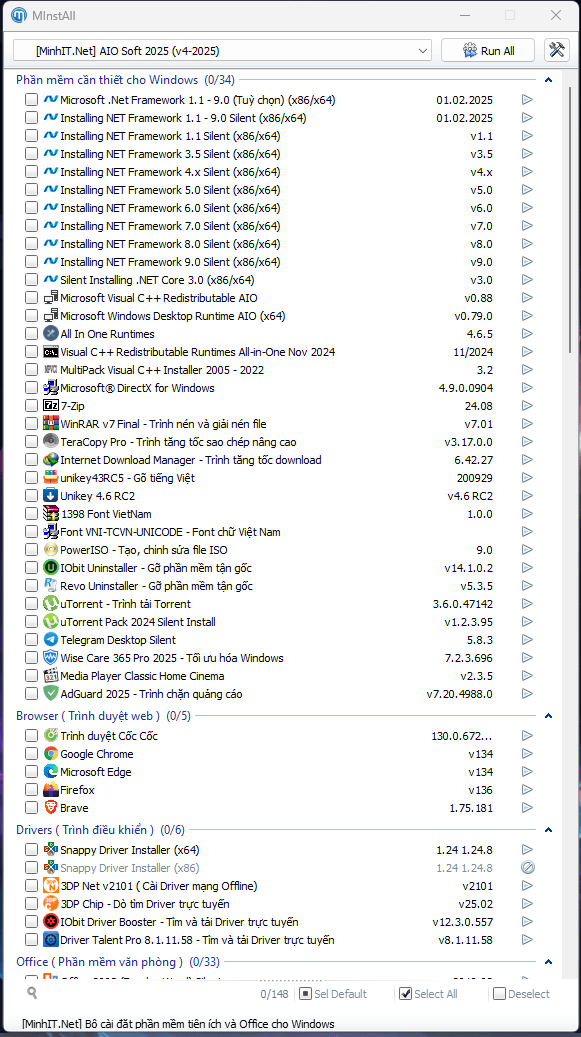
Task: Select the Font VNI-TCVN-UNICODE row text
Action: coord(170,532)
